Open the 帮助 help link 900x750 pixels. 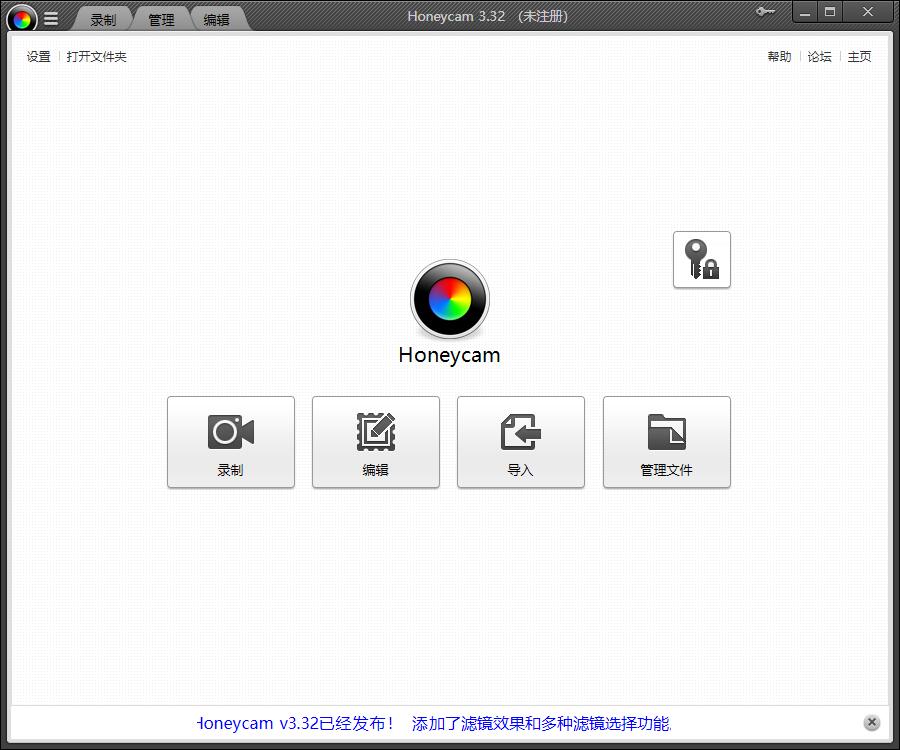click(x=779, y=56)
